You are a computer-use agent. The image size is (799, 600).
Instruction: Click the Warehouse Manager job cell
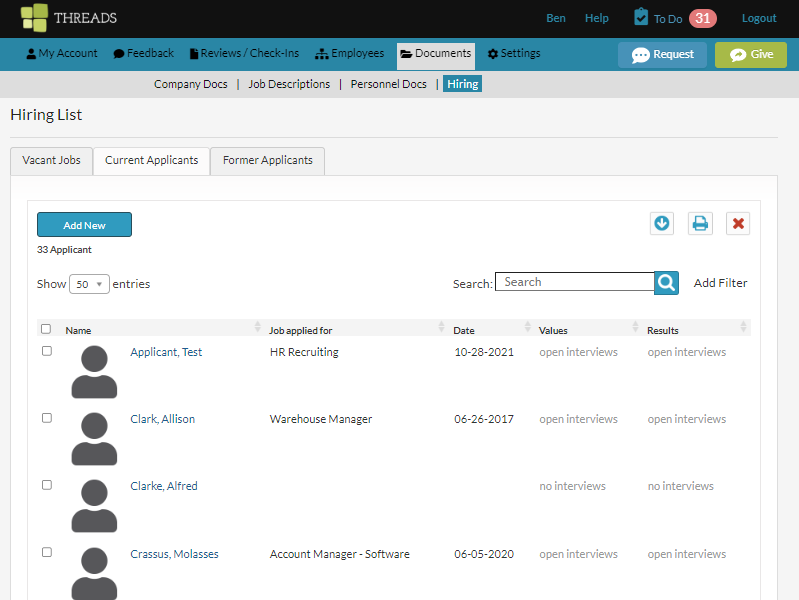coord(321,419)
